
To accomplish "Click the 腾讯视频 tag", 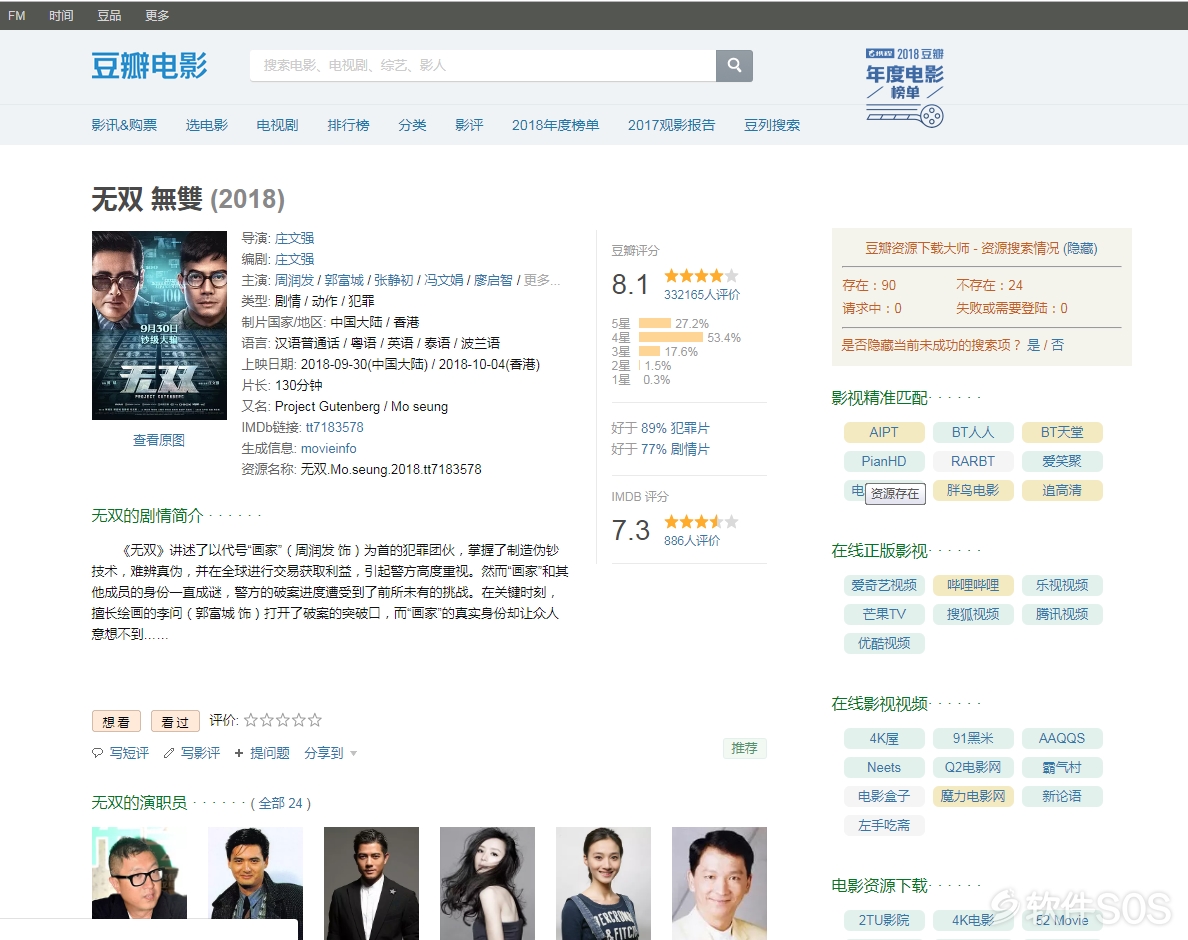I will pyautogui.click(x=1062, y=614).
